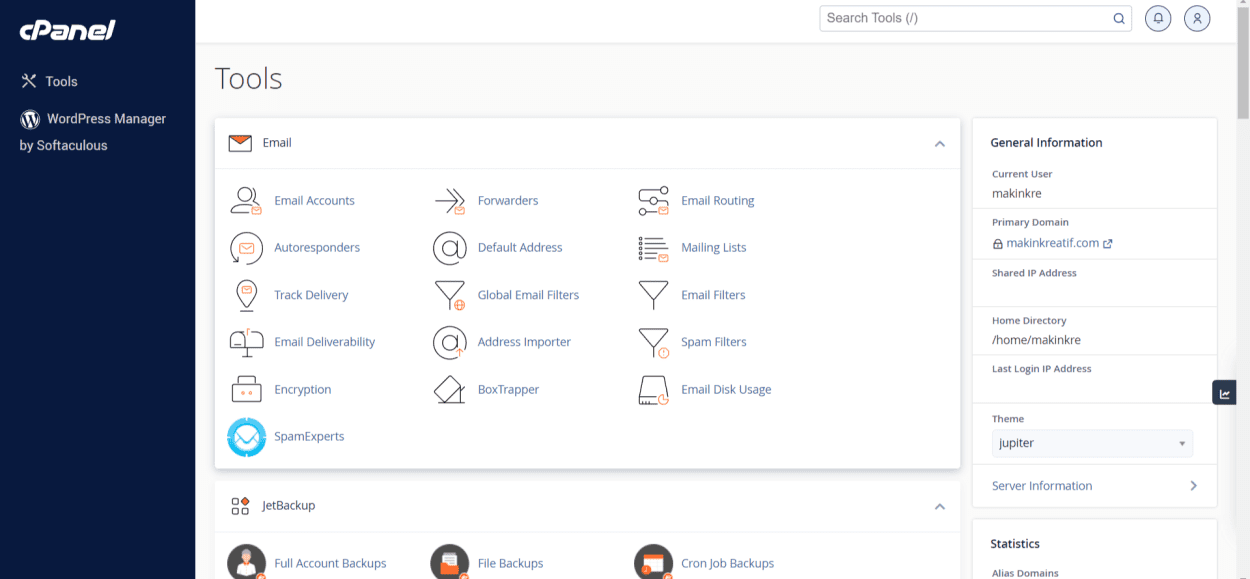Image resolution: width=1250 pixels, height=579 pixels.
Task: Click the Track Delivery icon
Action: click(x=246, y=294)
